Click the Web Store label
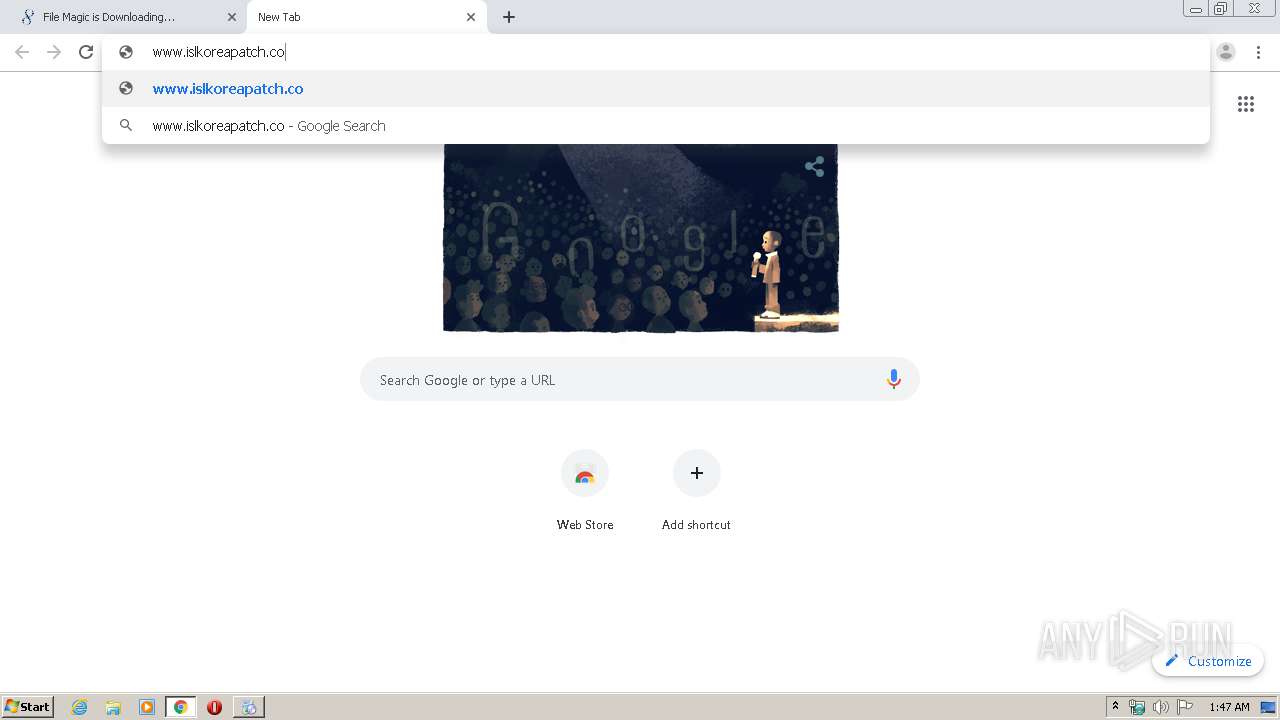The height and width of the screenshot is (720, 1280). [x=585, y=525]
